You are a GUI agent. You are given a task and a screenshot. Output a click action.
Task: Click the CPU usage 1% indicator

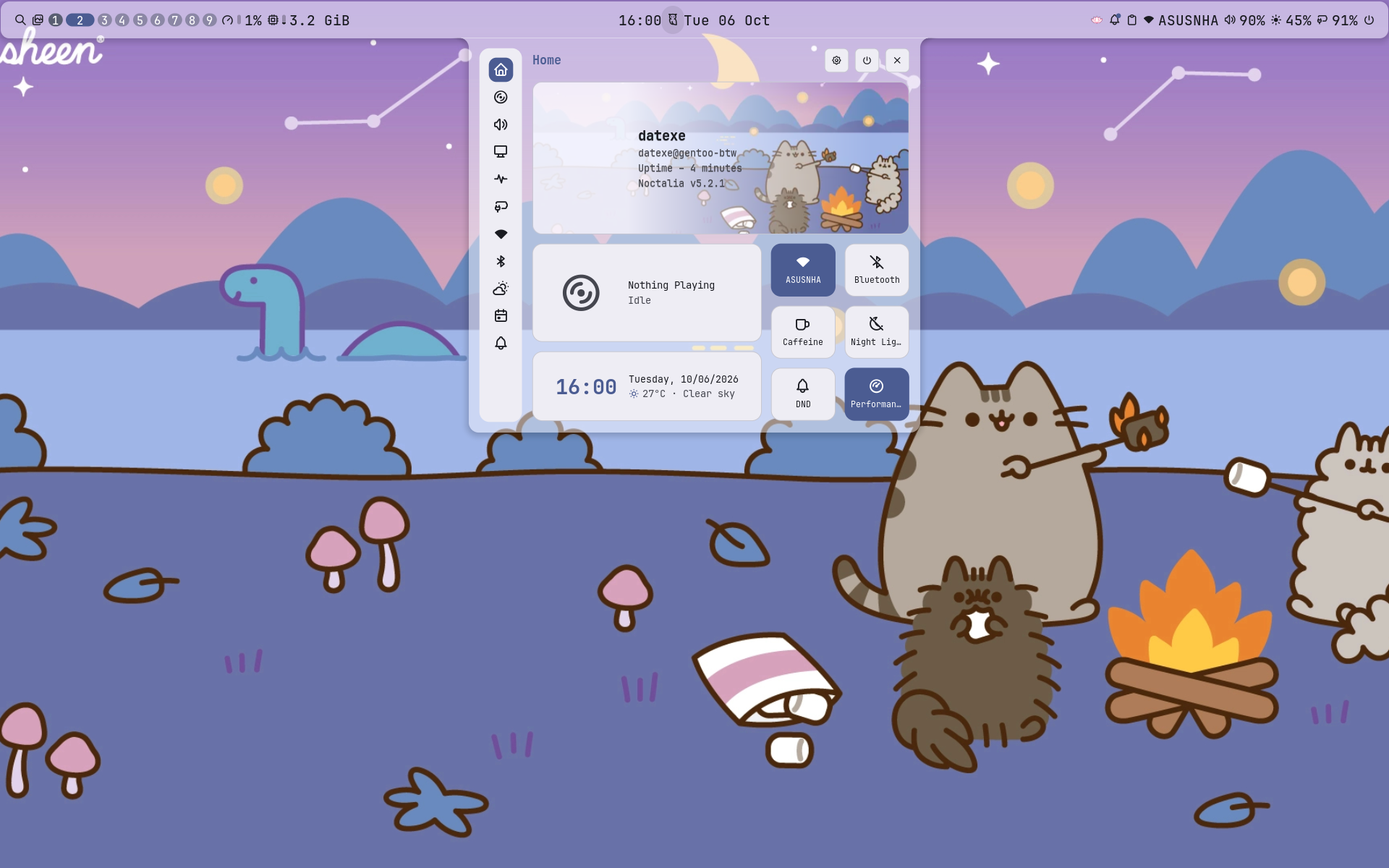(x=242, y=20)
